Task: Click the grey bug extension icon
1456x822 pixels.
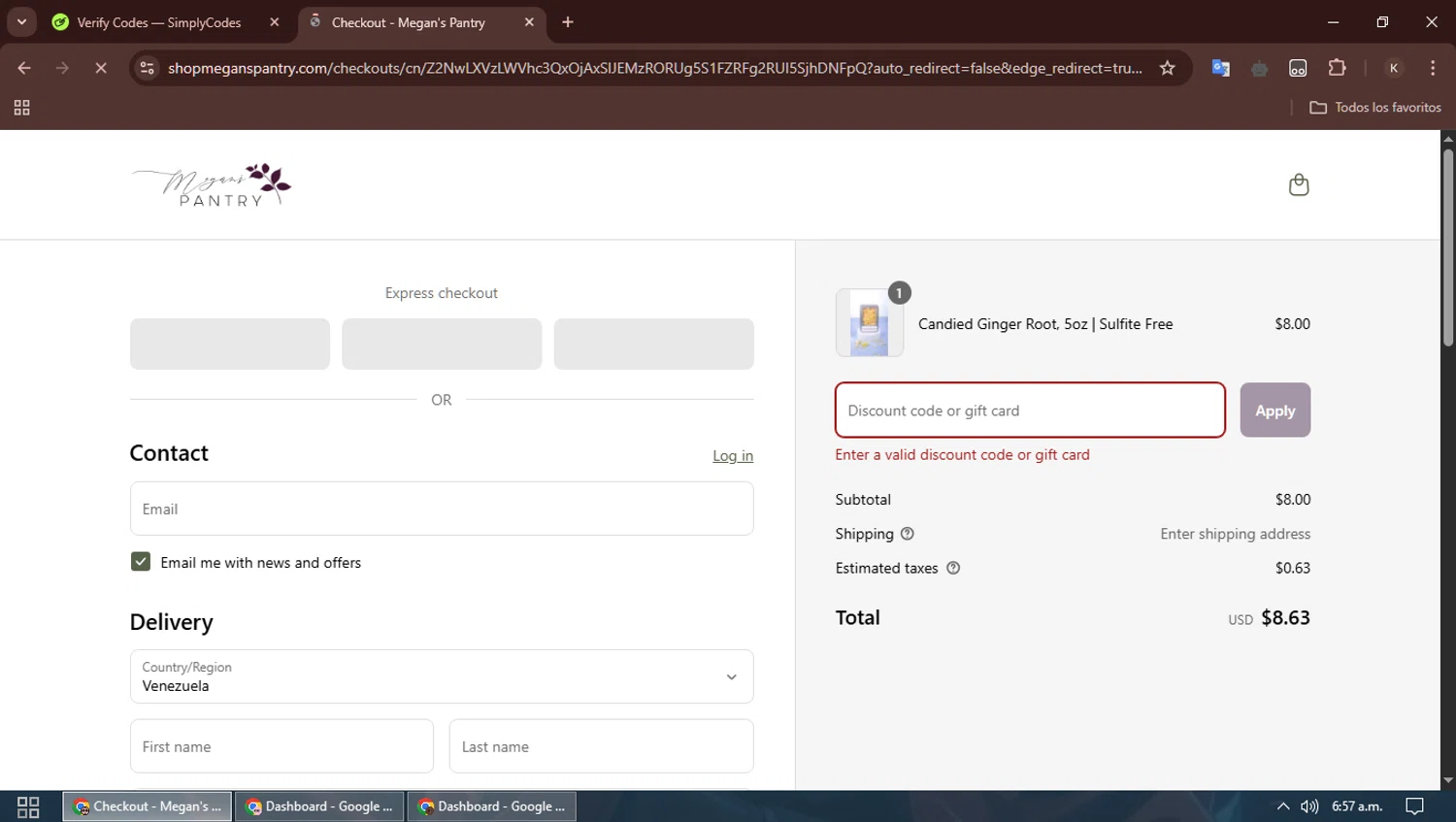Action: [x=1260, y=68]
